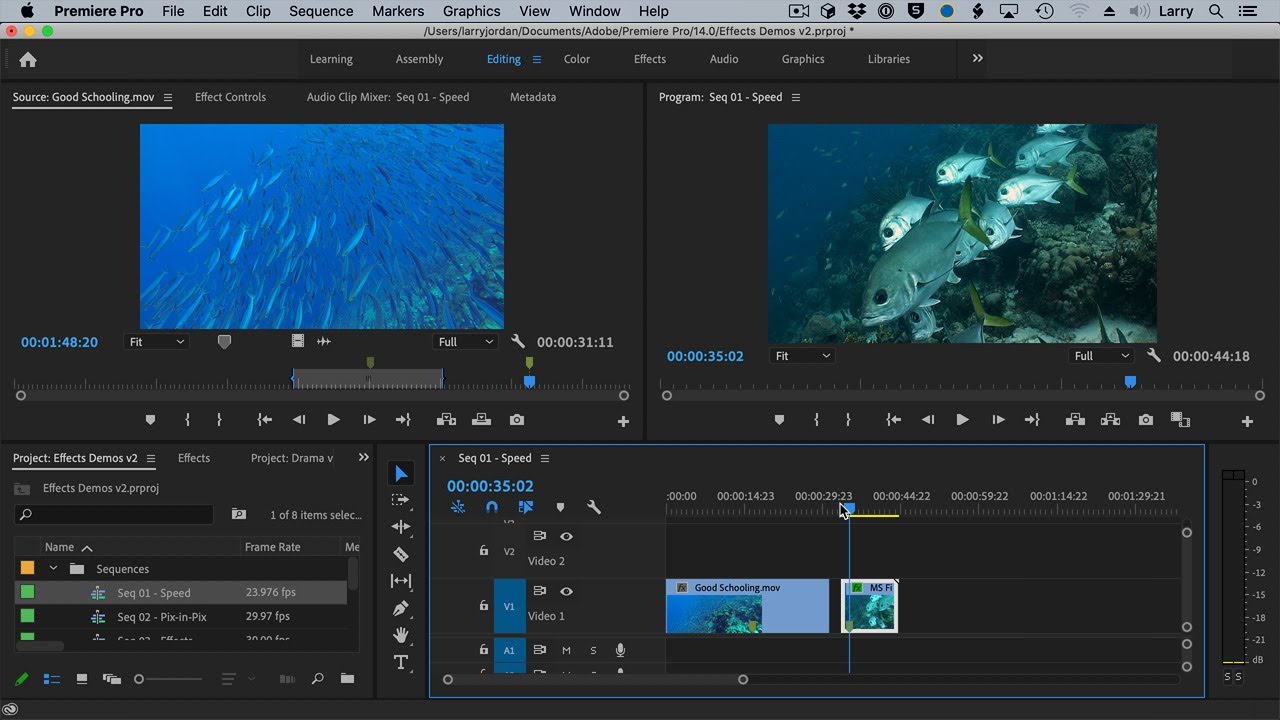Export frame from Program monitor
This screenshot has height=720, width=1280.
tap(1146, 420)
